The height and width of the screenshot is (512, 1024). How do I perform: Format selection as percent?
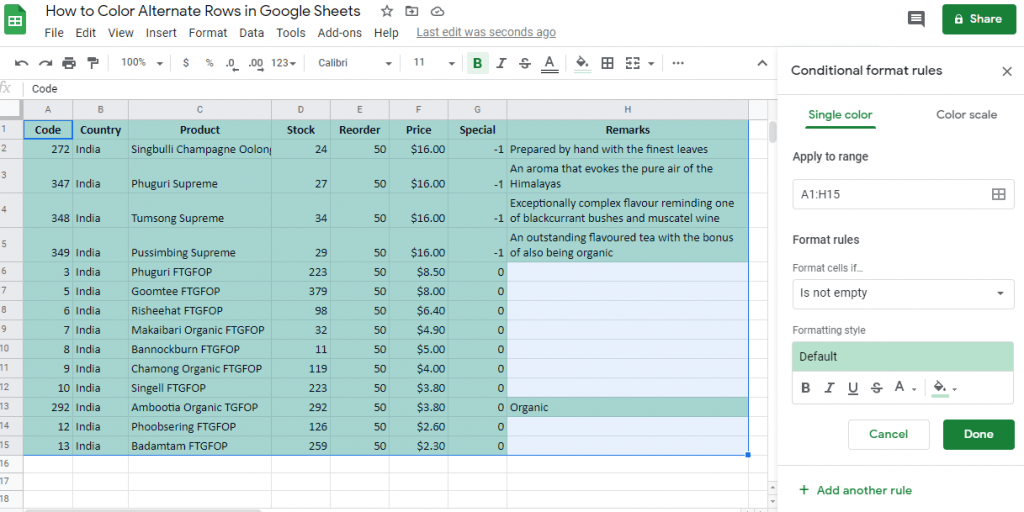[x=209, y=63]
